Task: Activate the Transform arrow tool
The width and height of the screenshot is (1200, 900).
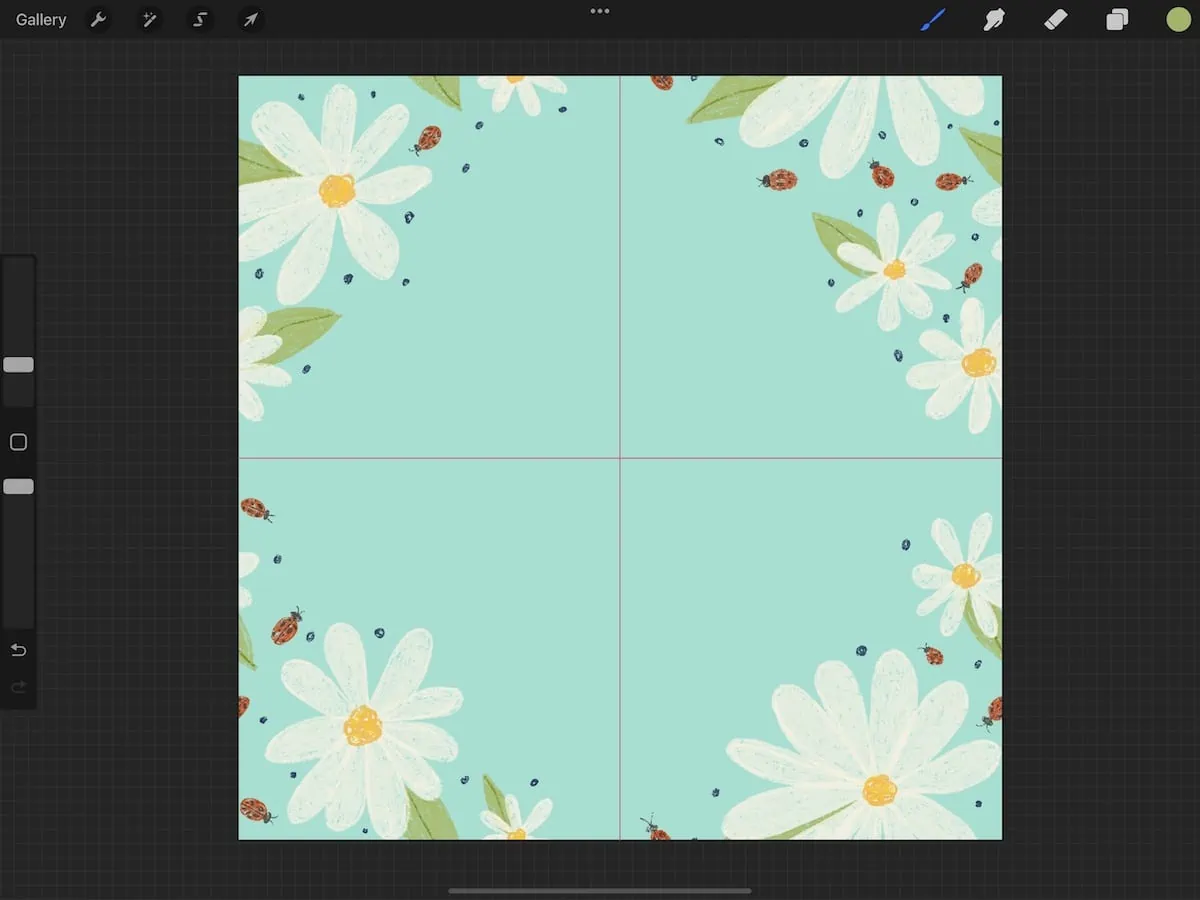Action: (x=250, y=20)
